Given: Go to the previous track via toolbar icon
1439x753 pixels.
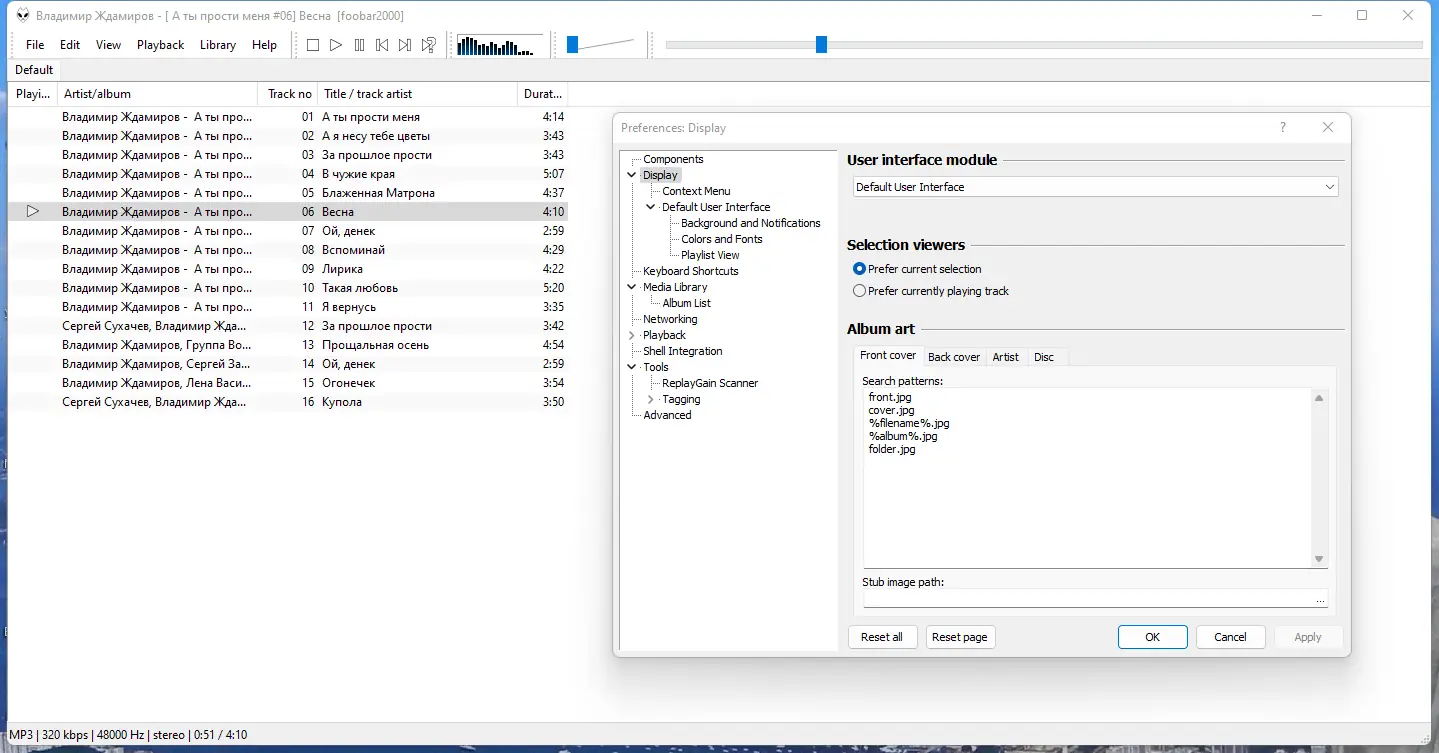Looking at the screenshot, I should [382, 45].
